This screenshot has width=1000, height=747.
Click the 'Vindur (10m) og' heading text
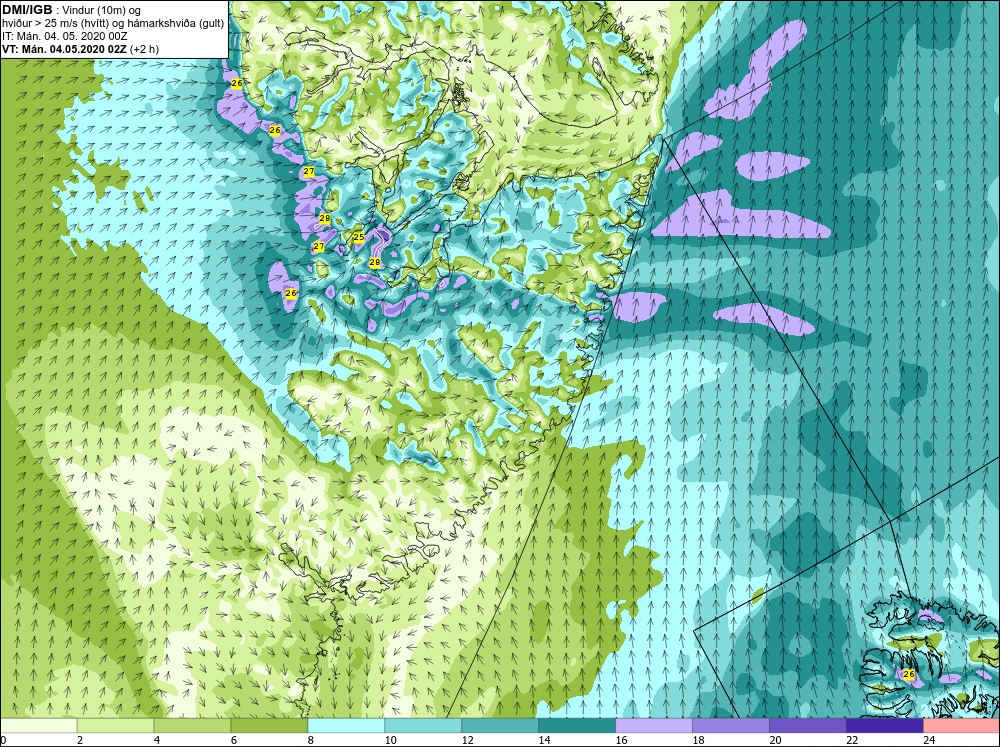pyautogui.click(x=103, y=10)
